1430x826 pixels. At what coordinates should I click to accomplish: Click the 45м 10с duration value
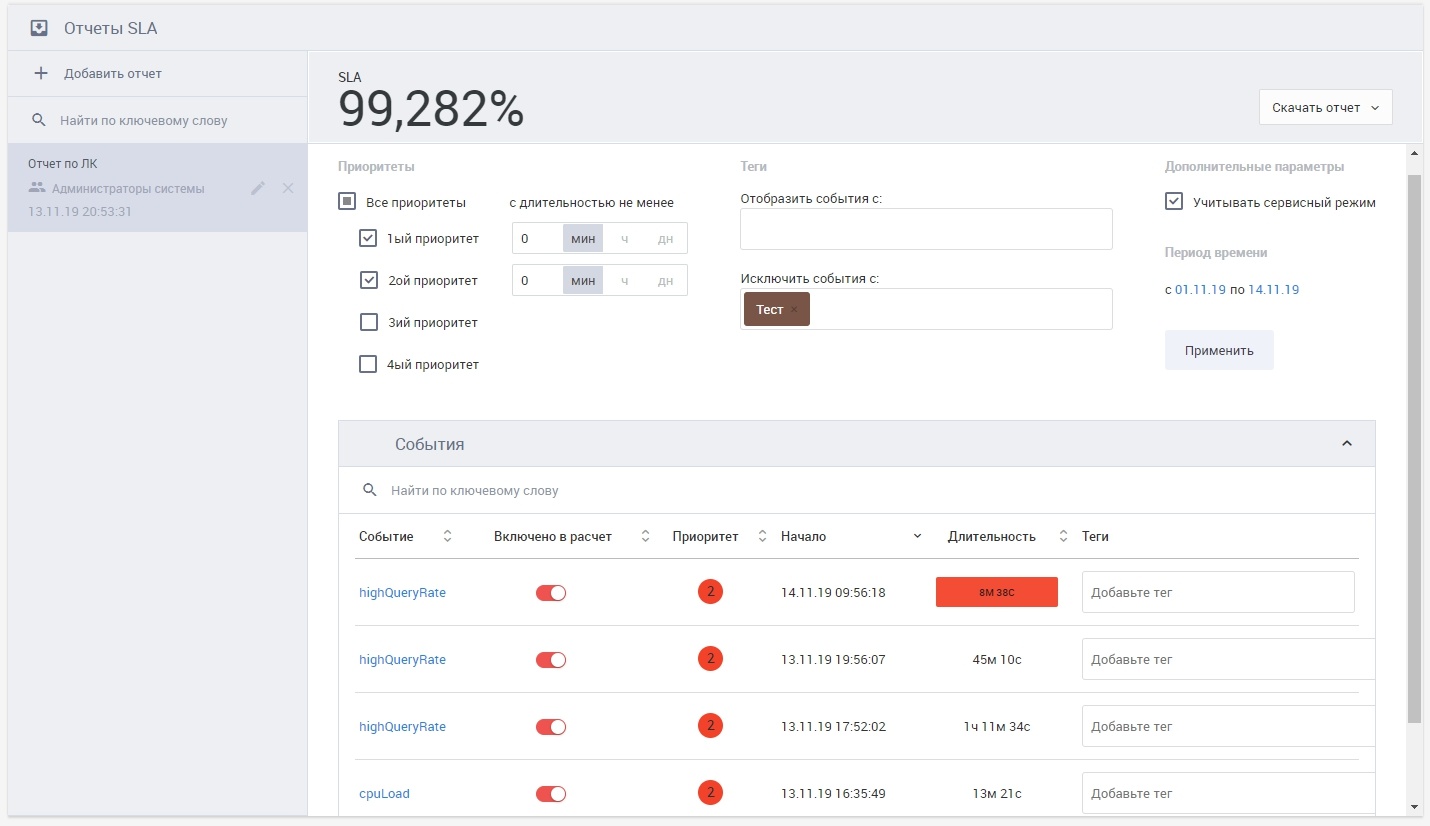(997, 660)
